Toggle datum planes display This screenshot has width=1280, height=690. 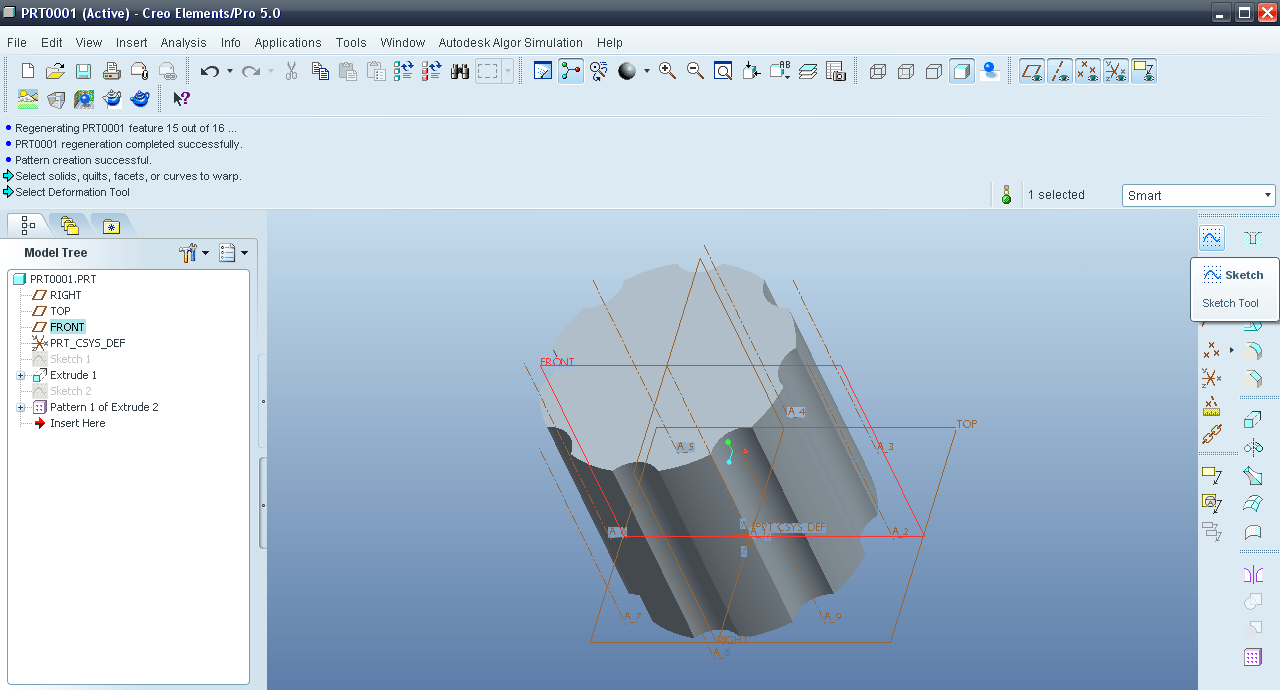tap(1032, 71)
